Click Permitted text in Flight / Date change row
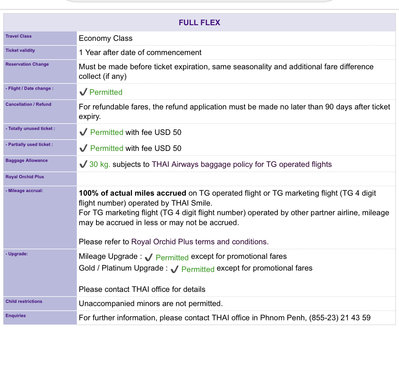Screen dimensions: 399x370 106,92
